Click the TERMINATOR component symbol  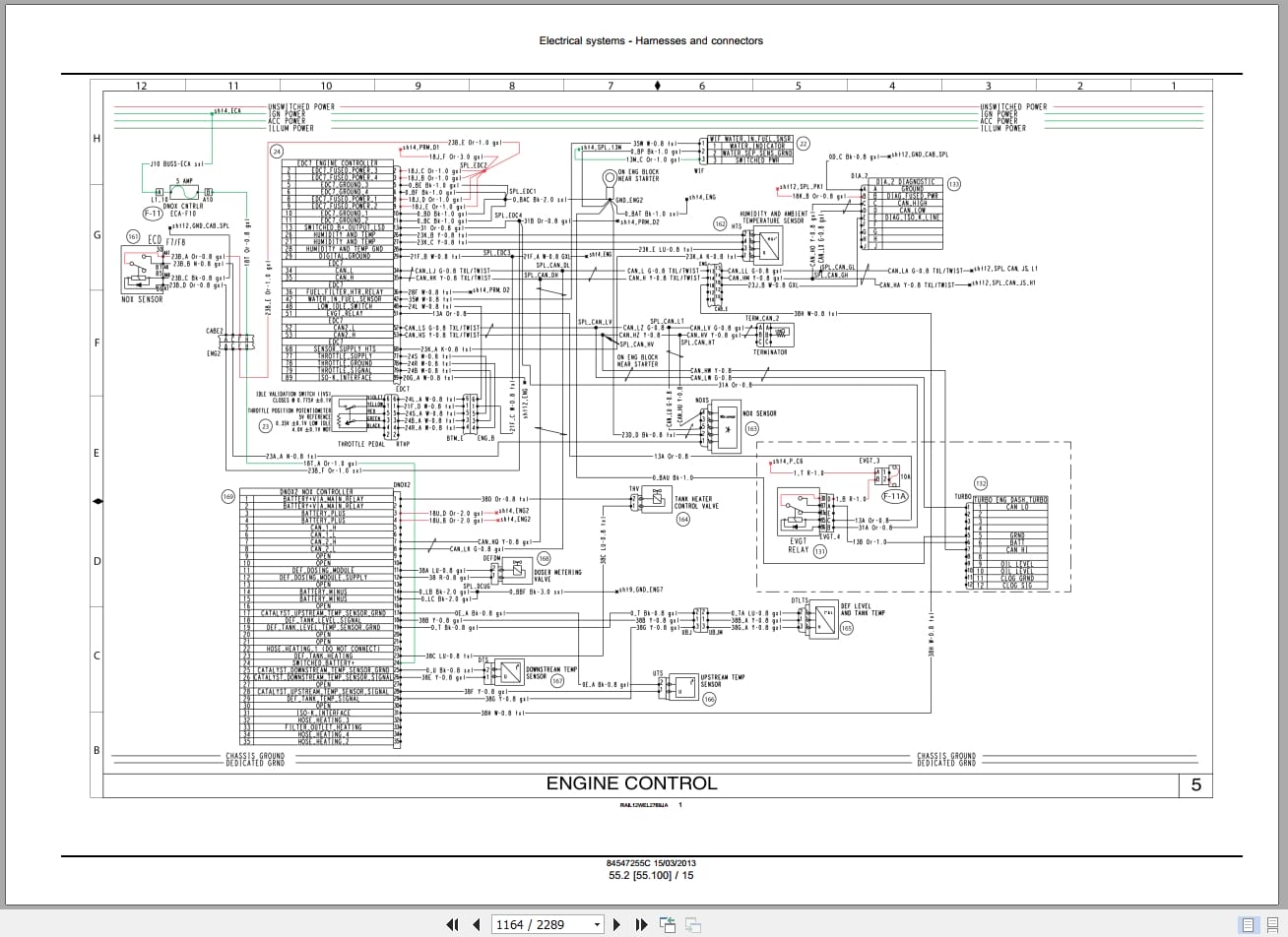(771, 335)
